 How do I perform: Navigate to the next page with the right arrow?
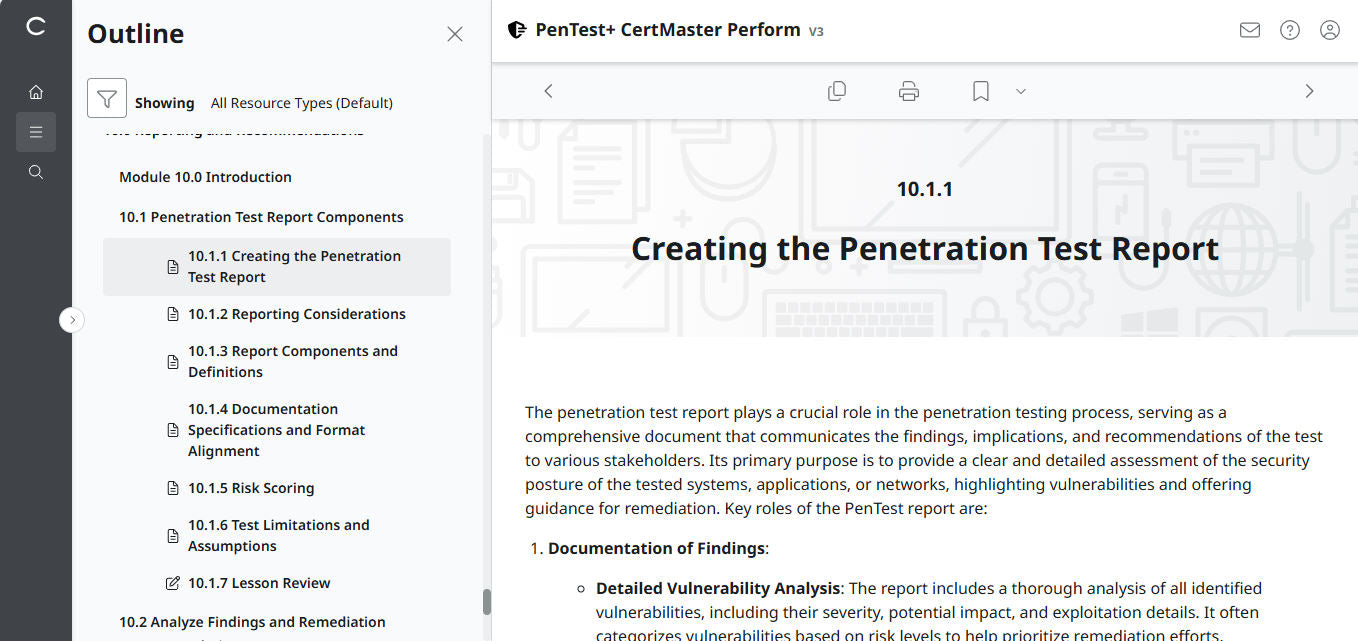[x=1309, y=90]
